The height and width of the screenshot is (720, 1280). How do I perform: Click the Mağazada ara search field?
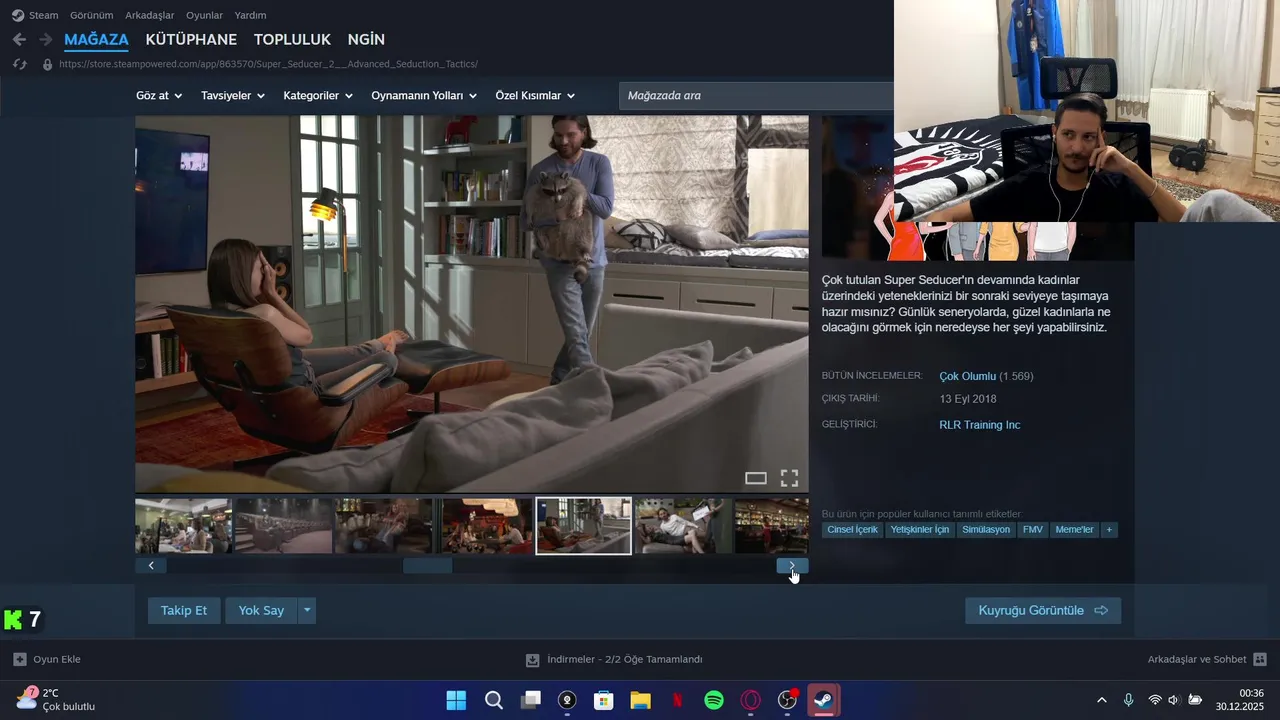[x=756, y=96]
